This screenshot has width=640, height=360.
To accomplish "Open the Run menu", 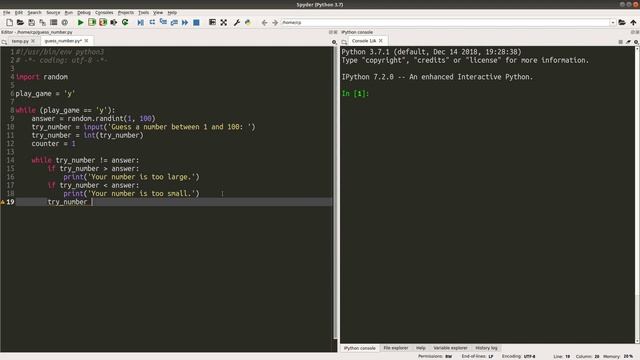I will click(x=69, y=13).
